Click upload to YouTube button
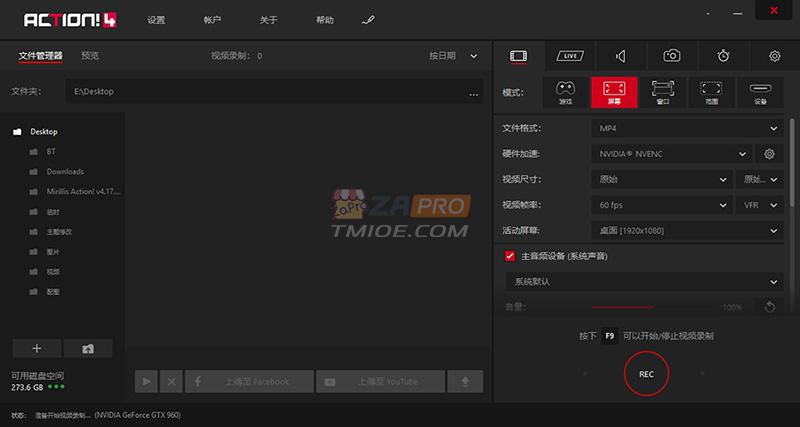Viewport: 800px width, 427px height. coord(381,382)
